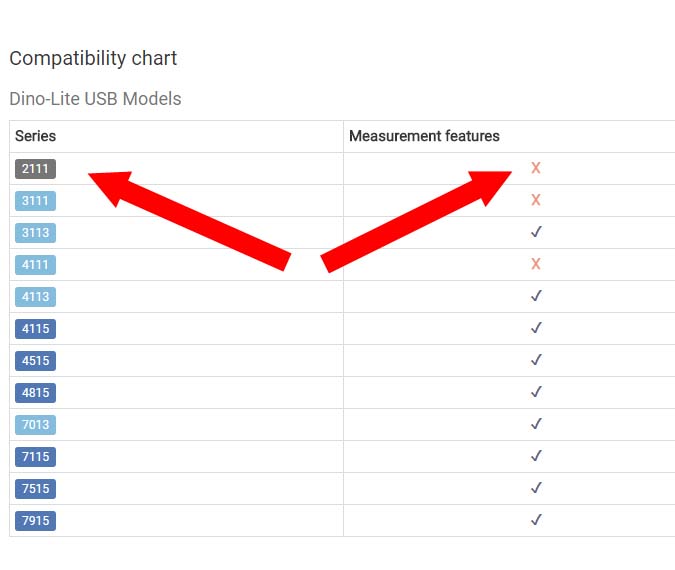The width and height of the screenshot is (675, 570).
Task: Click the checkmark in 4113 row
Action: [536, 296]
